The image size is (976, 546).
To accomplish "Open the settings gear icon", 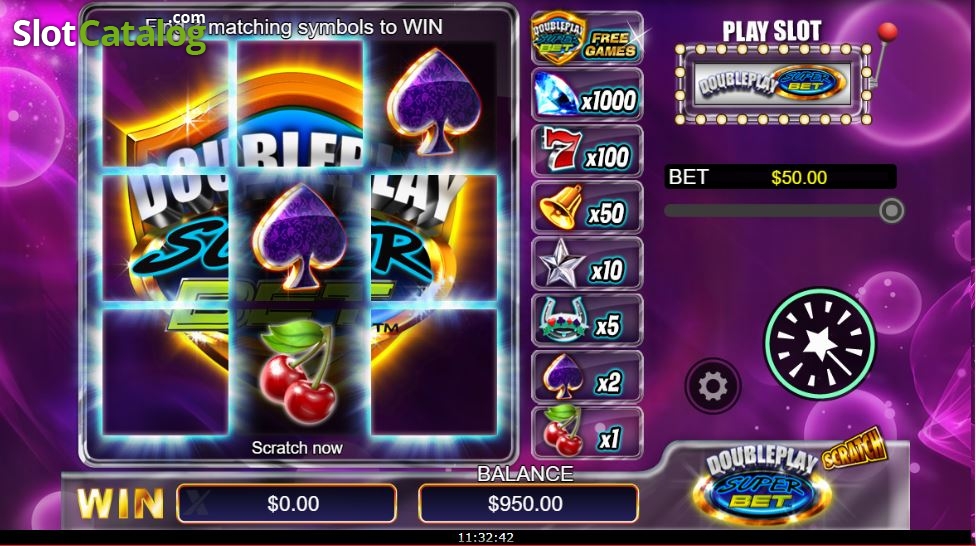I will coord(713,387).
